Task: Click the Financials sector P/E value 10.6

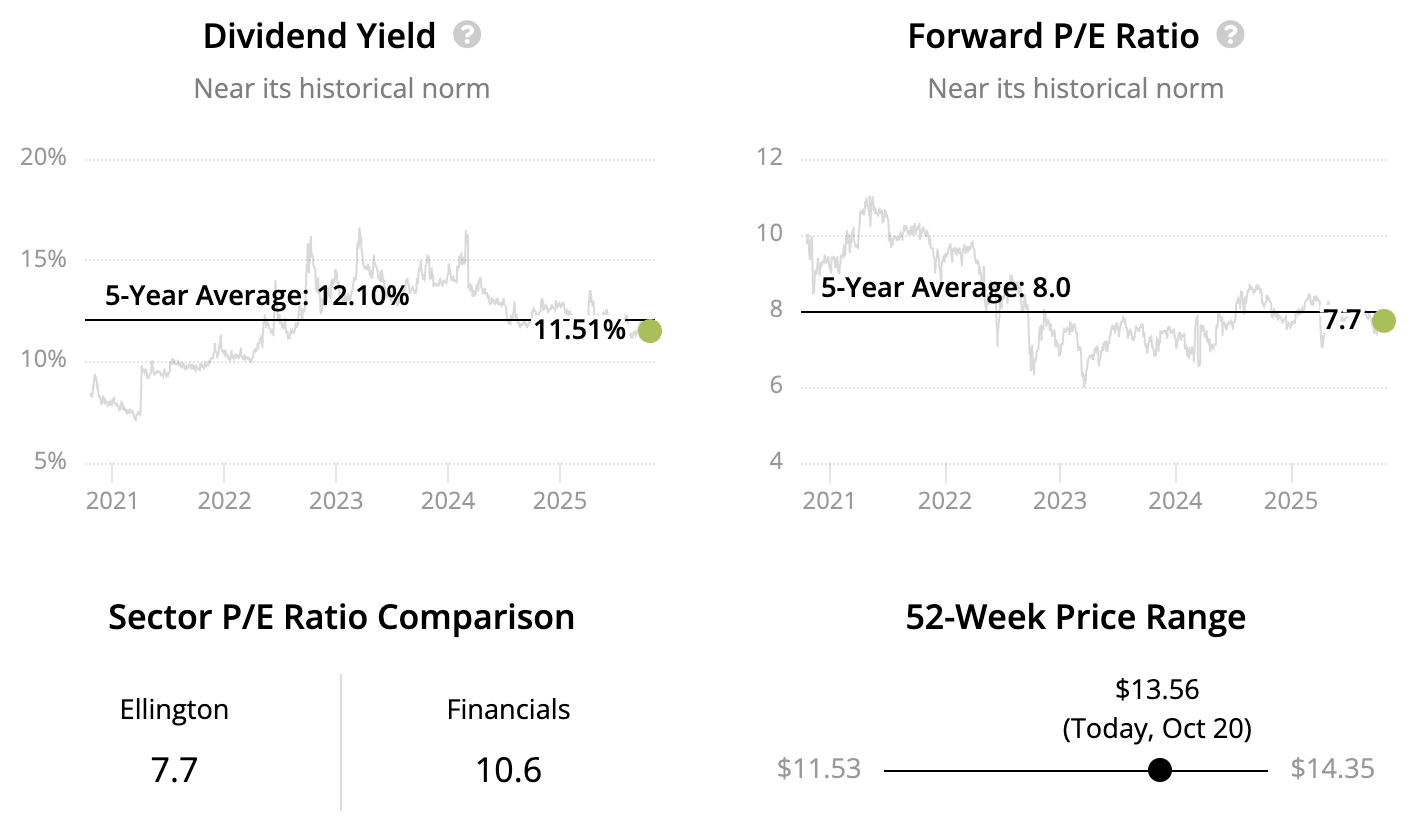Action: (x=508, y=770)
